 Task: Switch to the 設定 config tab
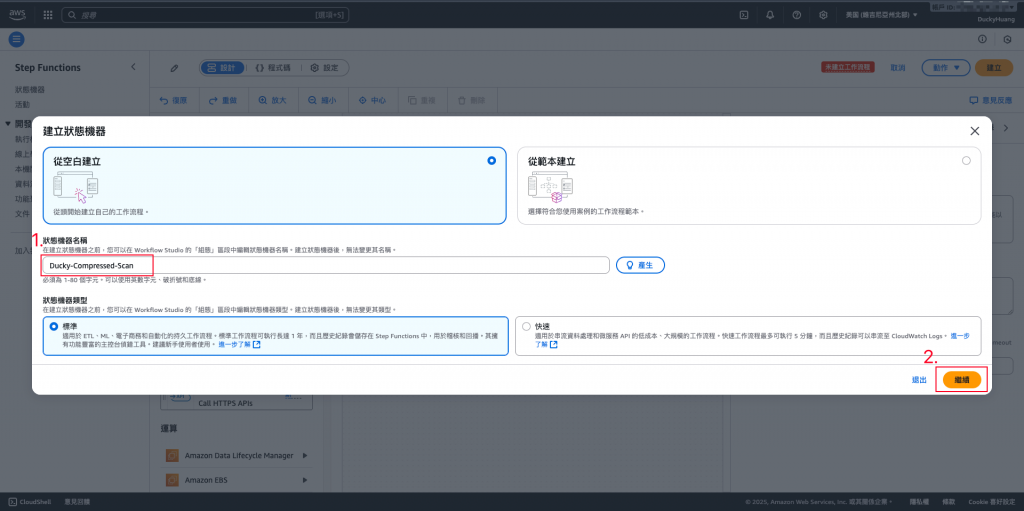point(325,68)
